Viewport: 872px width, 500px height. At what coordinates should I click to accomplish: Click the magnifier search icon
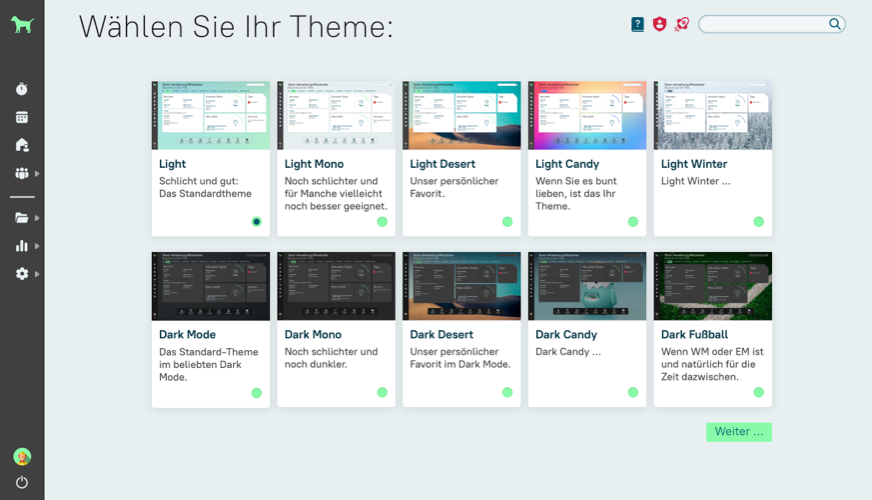835,24
